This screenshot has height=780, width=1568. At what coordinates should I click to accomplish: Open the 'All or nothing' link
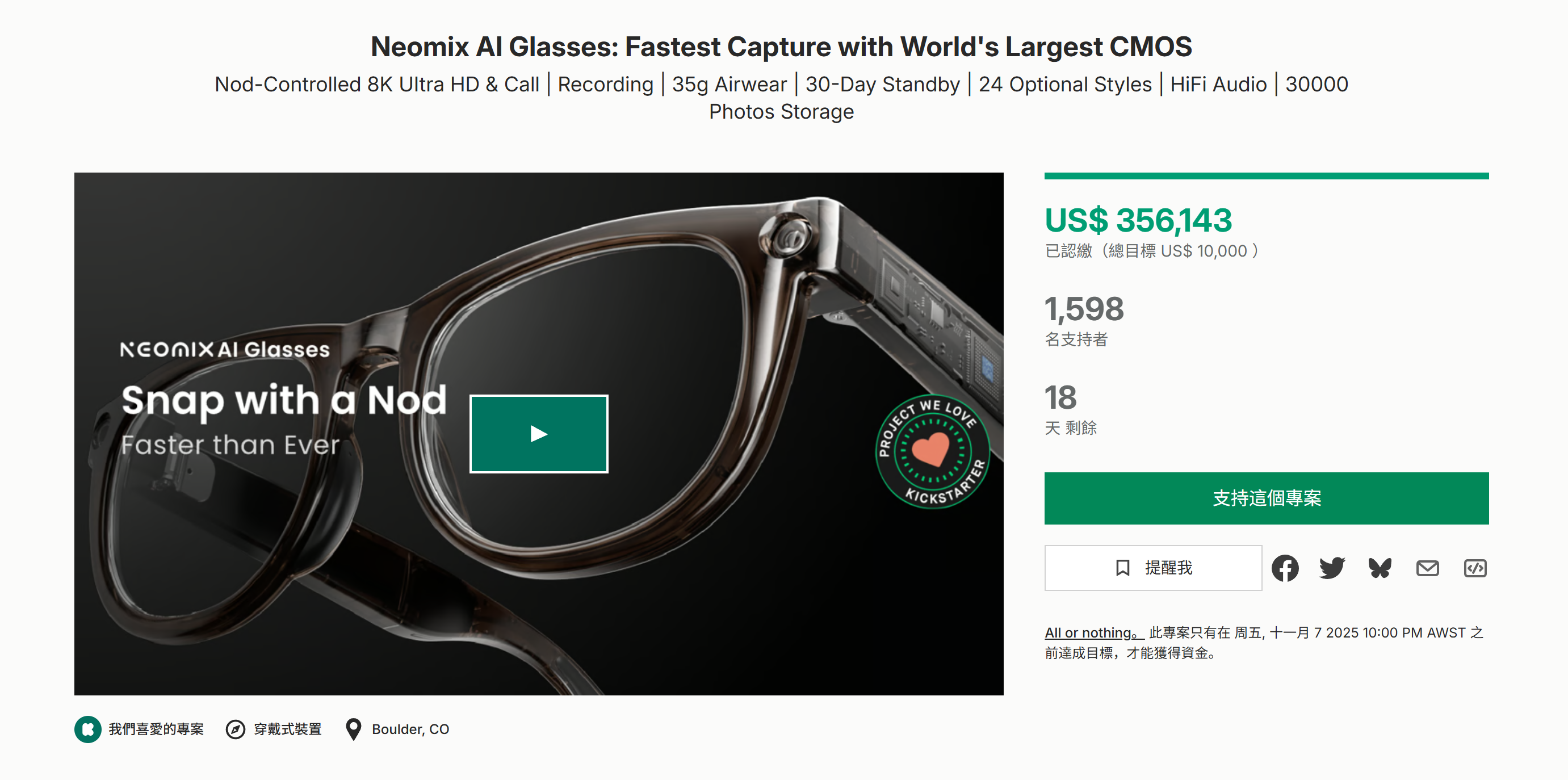pyautogui.click(x=1094, y=632)
